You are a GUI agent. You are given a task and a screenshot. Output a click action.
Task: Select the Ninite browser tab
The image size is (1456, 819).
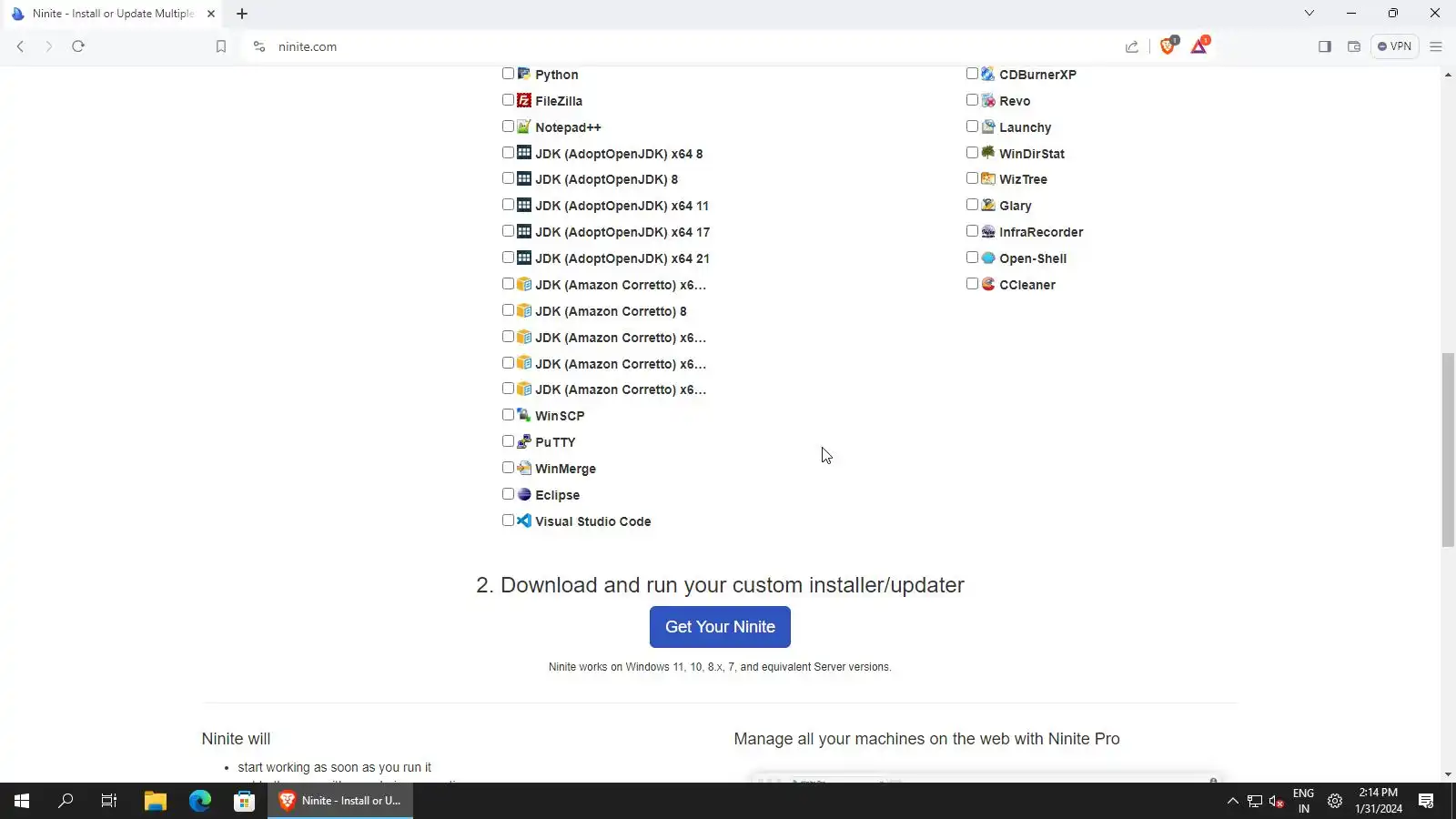tap(113, 14)
